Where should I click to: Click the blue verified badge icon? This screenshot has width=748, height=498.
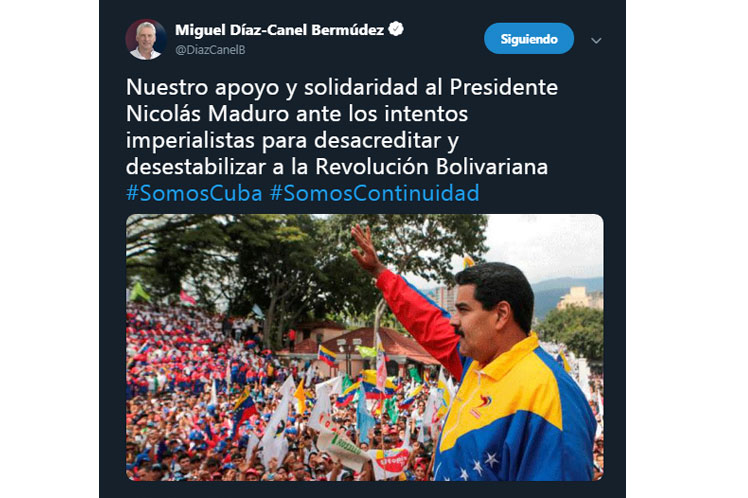tap(396, 29)
